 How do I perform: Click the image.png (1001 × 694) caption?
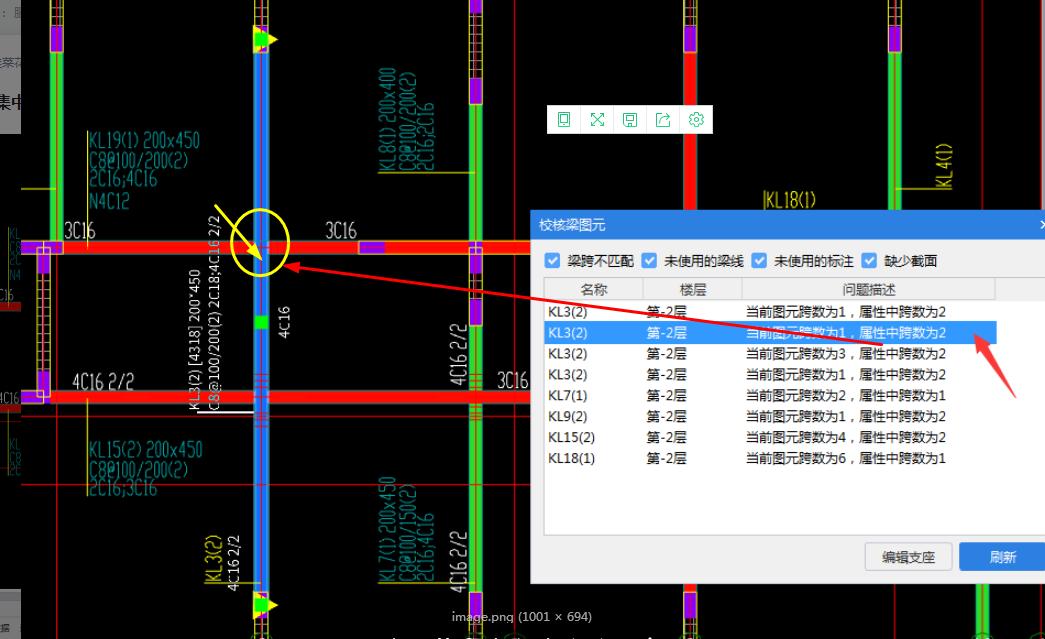522,616
